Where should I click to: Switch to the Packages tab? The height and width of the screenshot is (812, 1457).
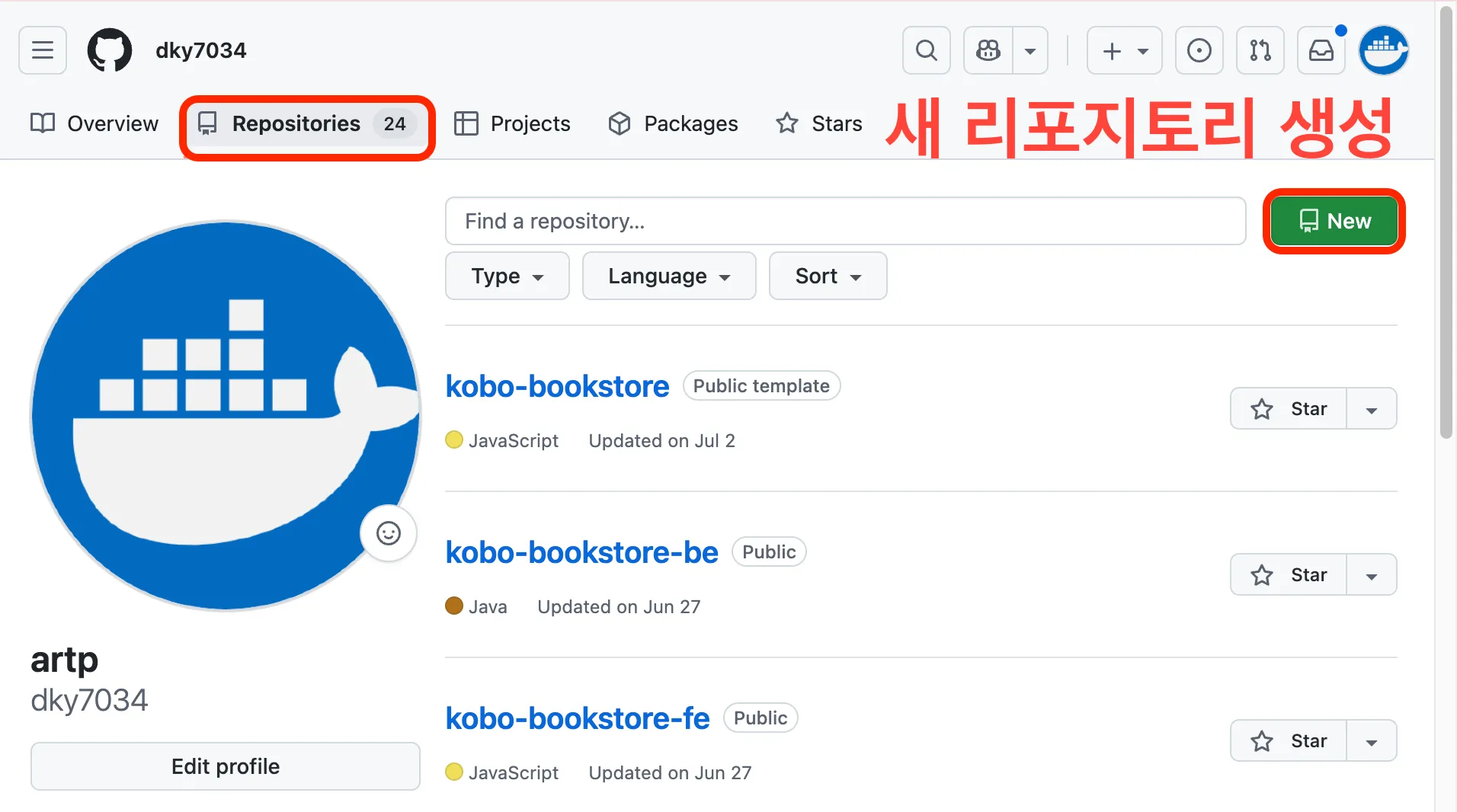(x=673, y=123)
